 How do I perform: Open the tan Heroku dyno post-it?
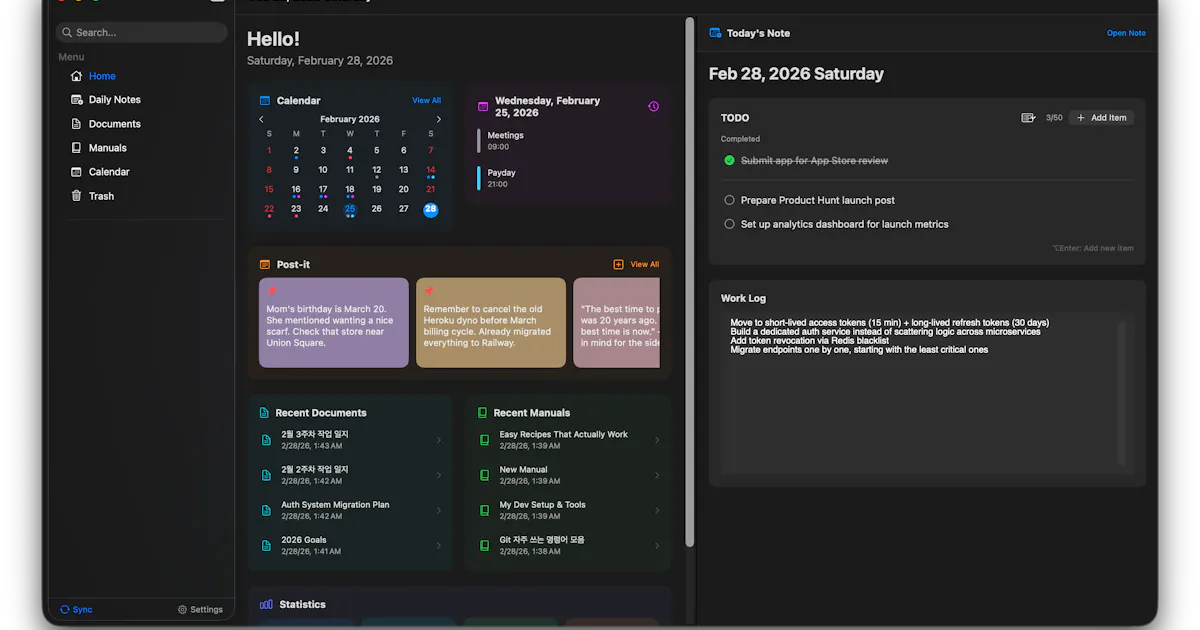point(491,323)
